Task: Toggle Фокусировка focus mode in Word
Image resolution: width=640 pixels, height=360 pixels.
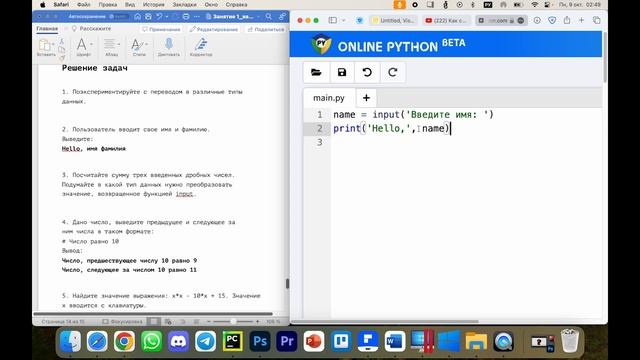Action: pyautogui.click(x=122, y=322)
